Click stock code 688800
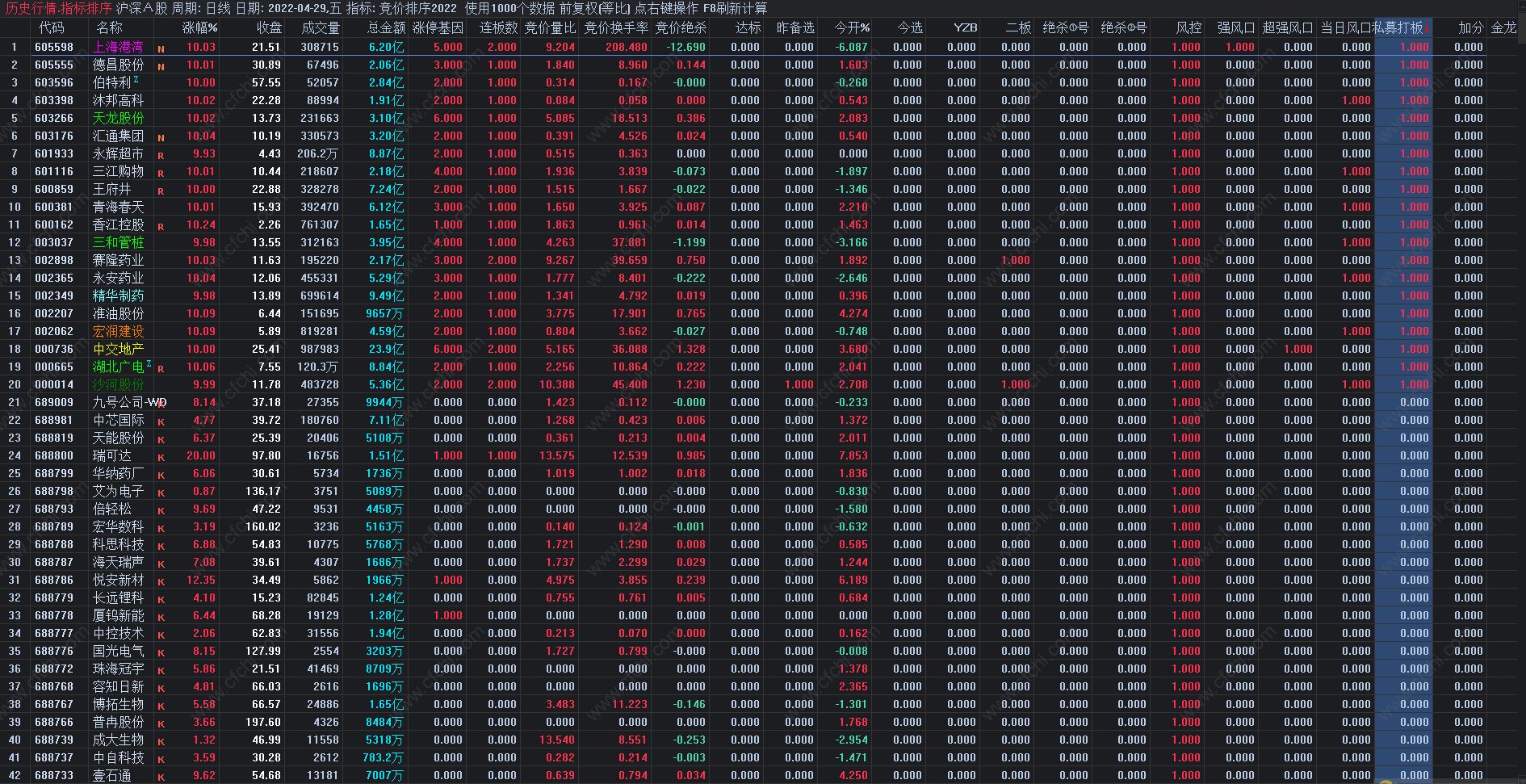This screenshot has width=1526, height=784. coord(54,455)
